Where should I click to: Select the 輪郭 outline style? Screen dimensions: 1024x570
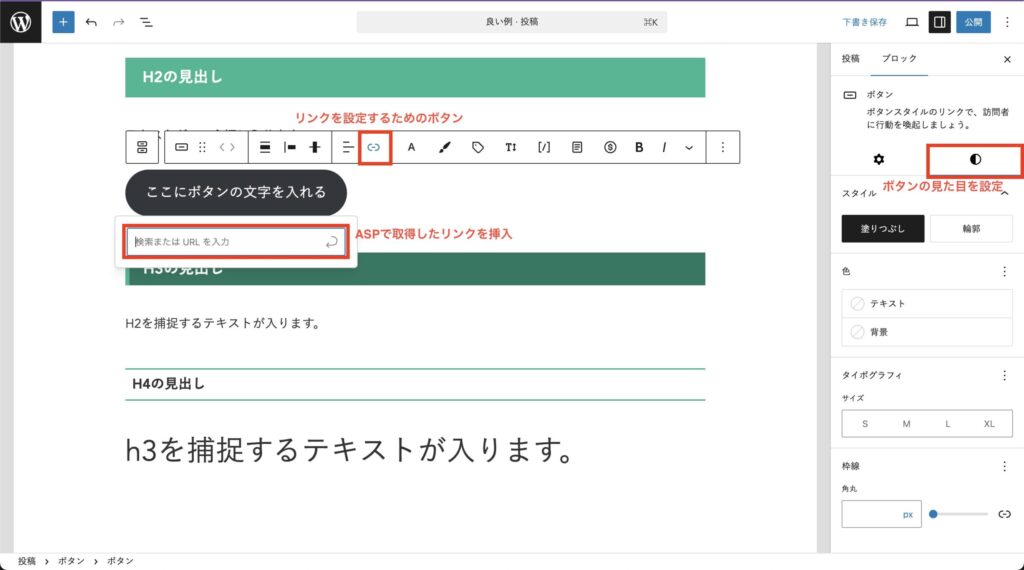(x=971, y=229)
